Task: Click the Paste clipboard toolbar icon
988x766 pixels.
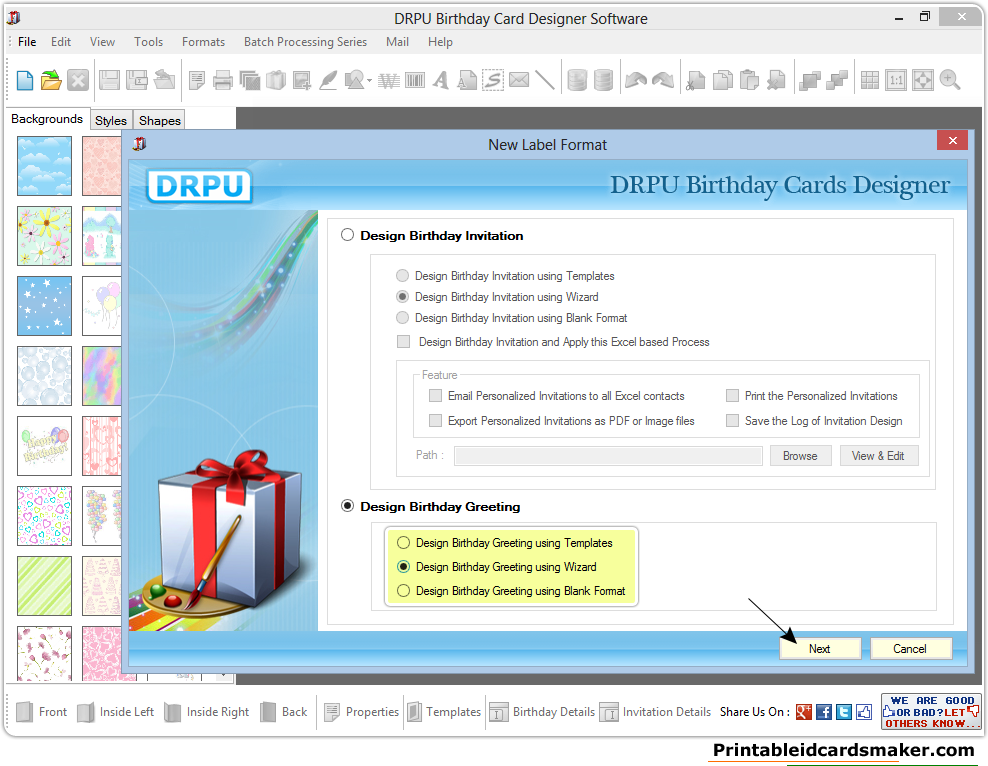Action: click(x=749, y=81)
